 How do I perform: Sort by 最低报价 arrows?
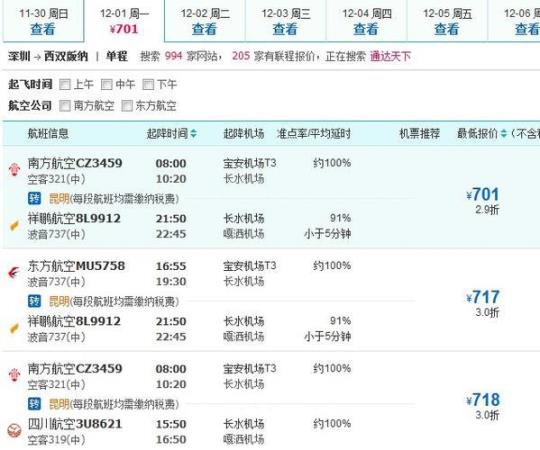point(504,134)
